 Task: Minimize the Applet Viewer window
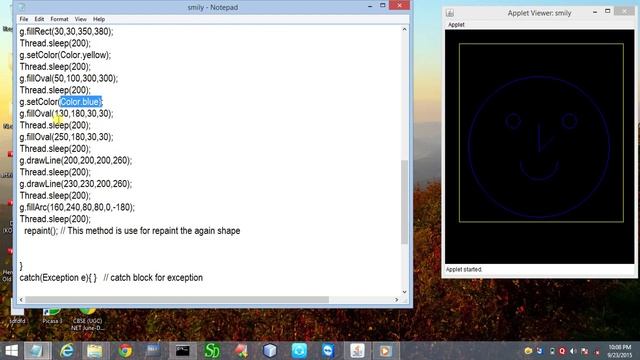click(595, 12)
